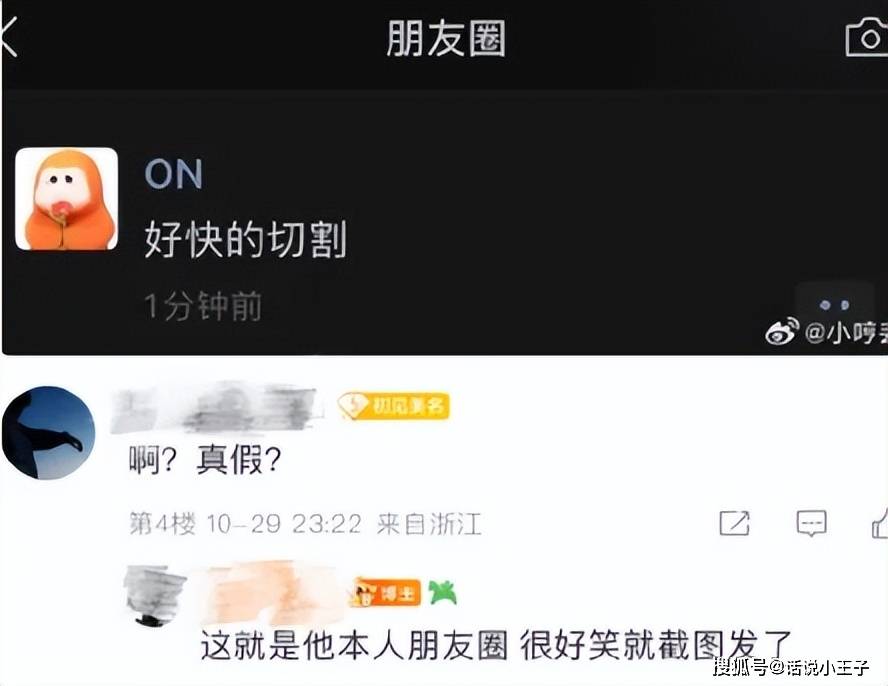Open the ON username profile
Image resolution: width=888 pixels, height=686 pixels.
173,173
